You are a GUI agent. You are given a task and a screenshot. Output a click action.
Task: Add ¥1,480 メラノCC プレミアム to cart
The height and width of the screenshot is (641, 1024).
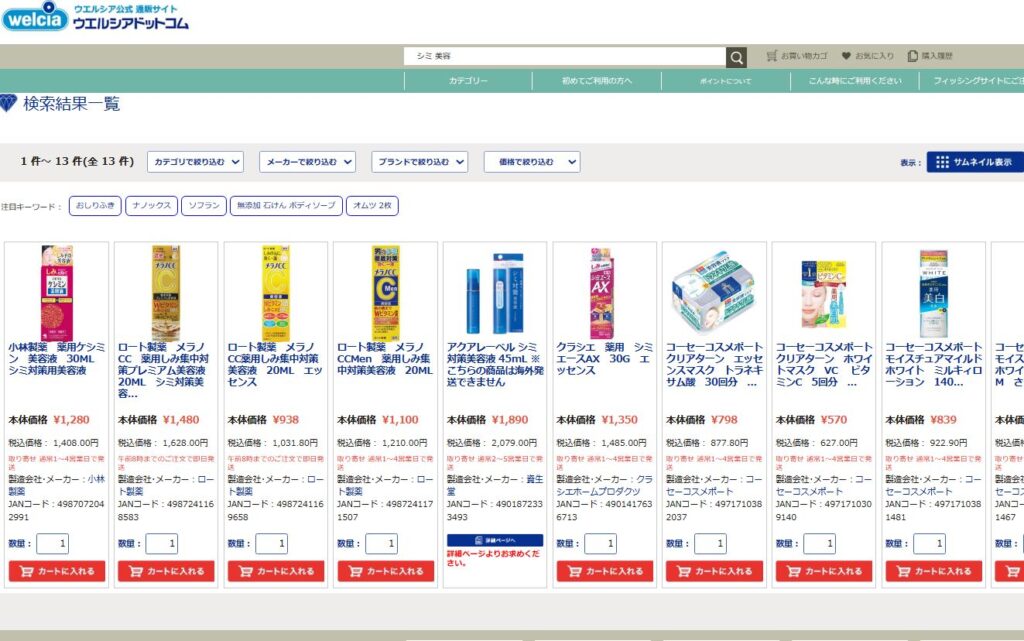coord(167,571)
